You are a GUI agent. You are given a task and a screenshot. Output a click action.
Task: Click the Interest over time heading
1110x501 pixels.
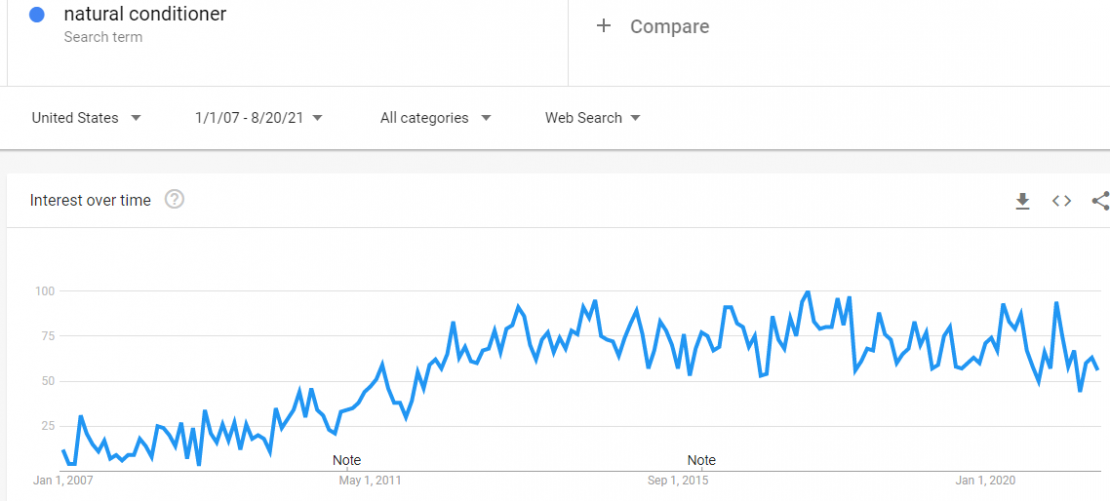pyautogui.click(x=90, y=200)
